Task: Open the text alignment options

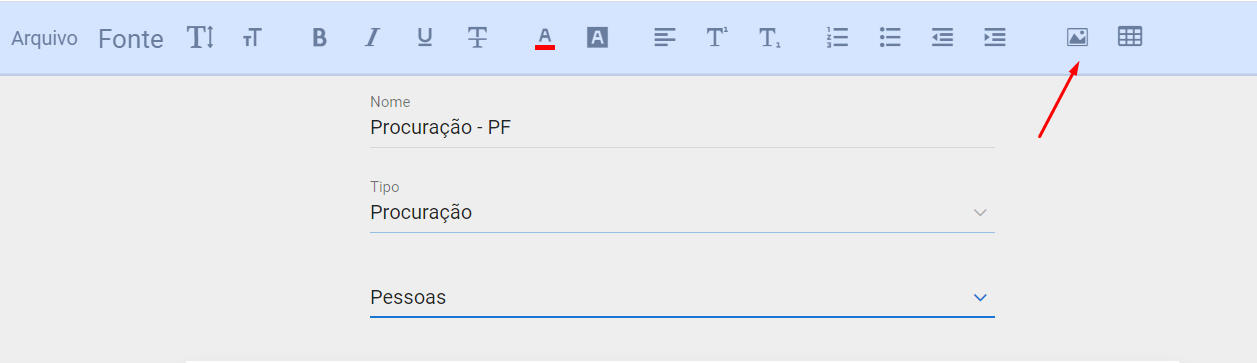Action: 665,38
